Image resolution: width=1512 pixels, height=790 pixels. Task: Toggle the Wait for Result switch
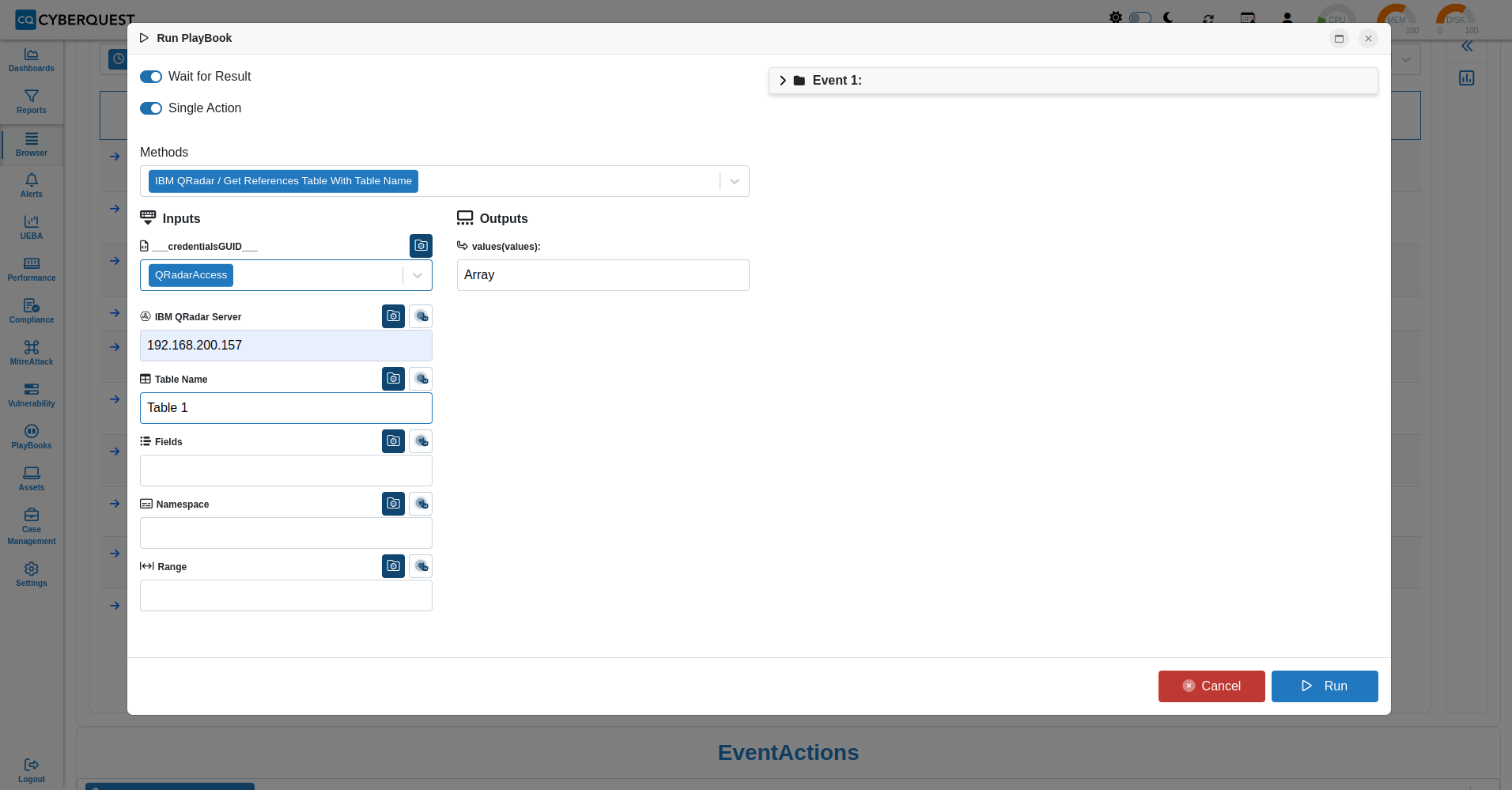coord(151,77)
